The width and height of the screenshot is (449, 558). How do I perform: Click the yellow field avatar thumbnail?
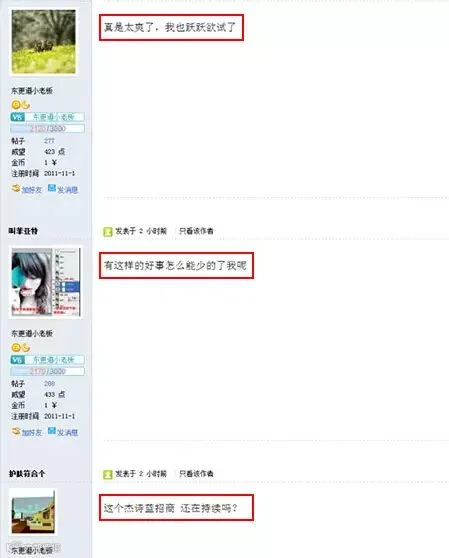(44, 42)
